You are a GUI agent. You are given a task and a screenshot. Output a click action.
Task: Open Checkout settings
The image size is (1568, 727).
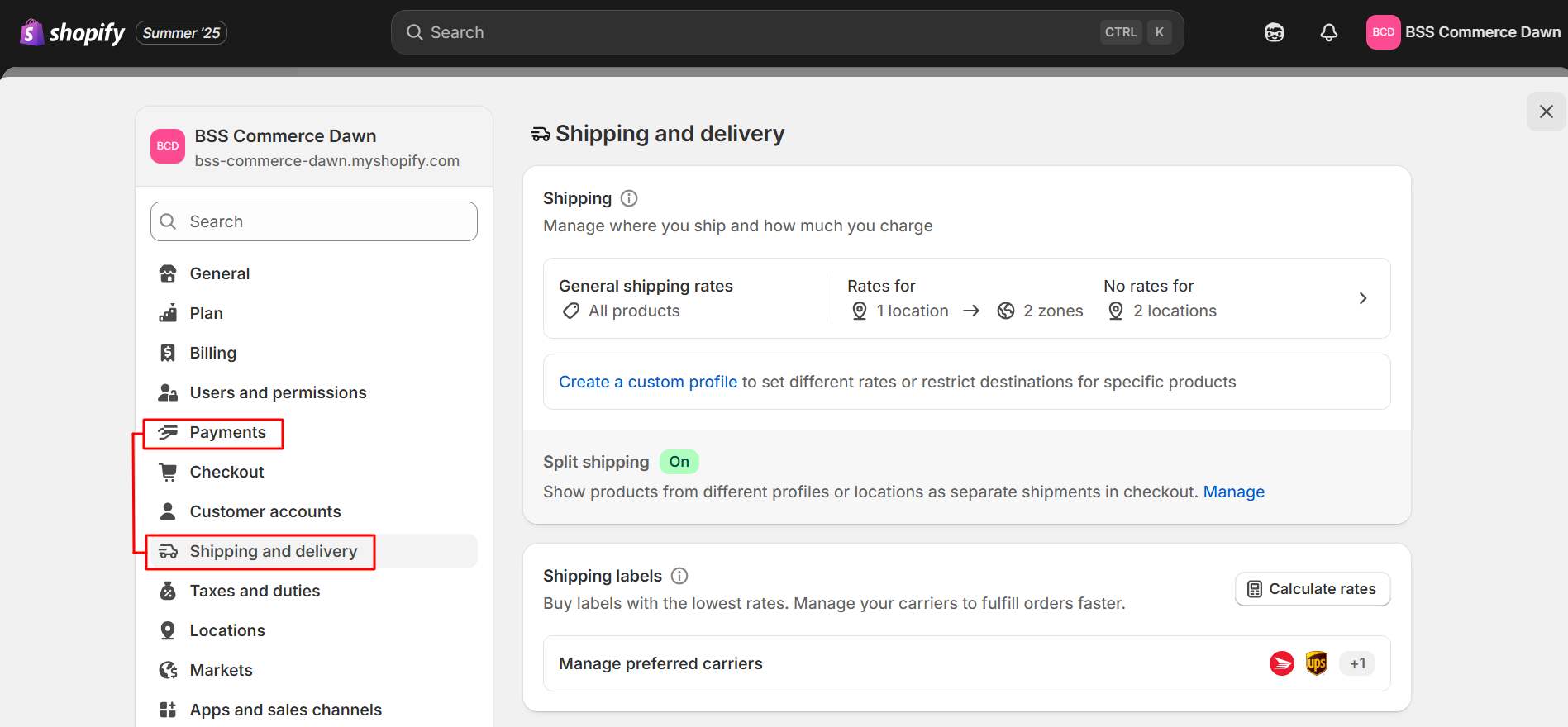pyautogui.click(x=314, y=472)
